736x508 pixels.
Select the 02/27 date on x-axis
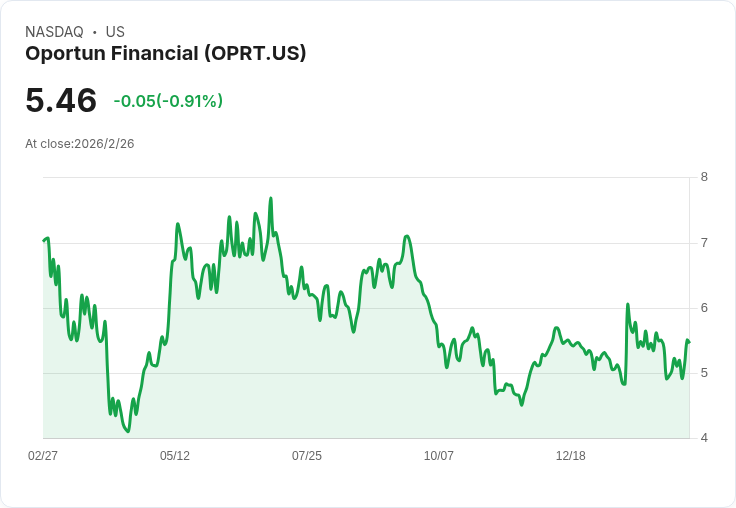point(43,455)
